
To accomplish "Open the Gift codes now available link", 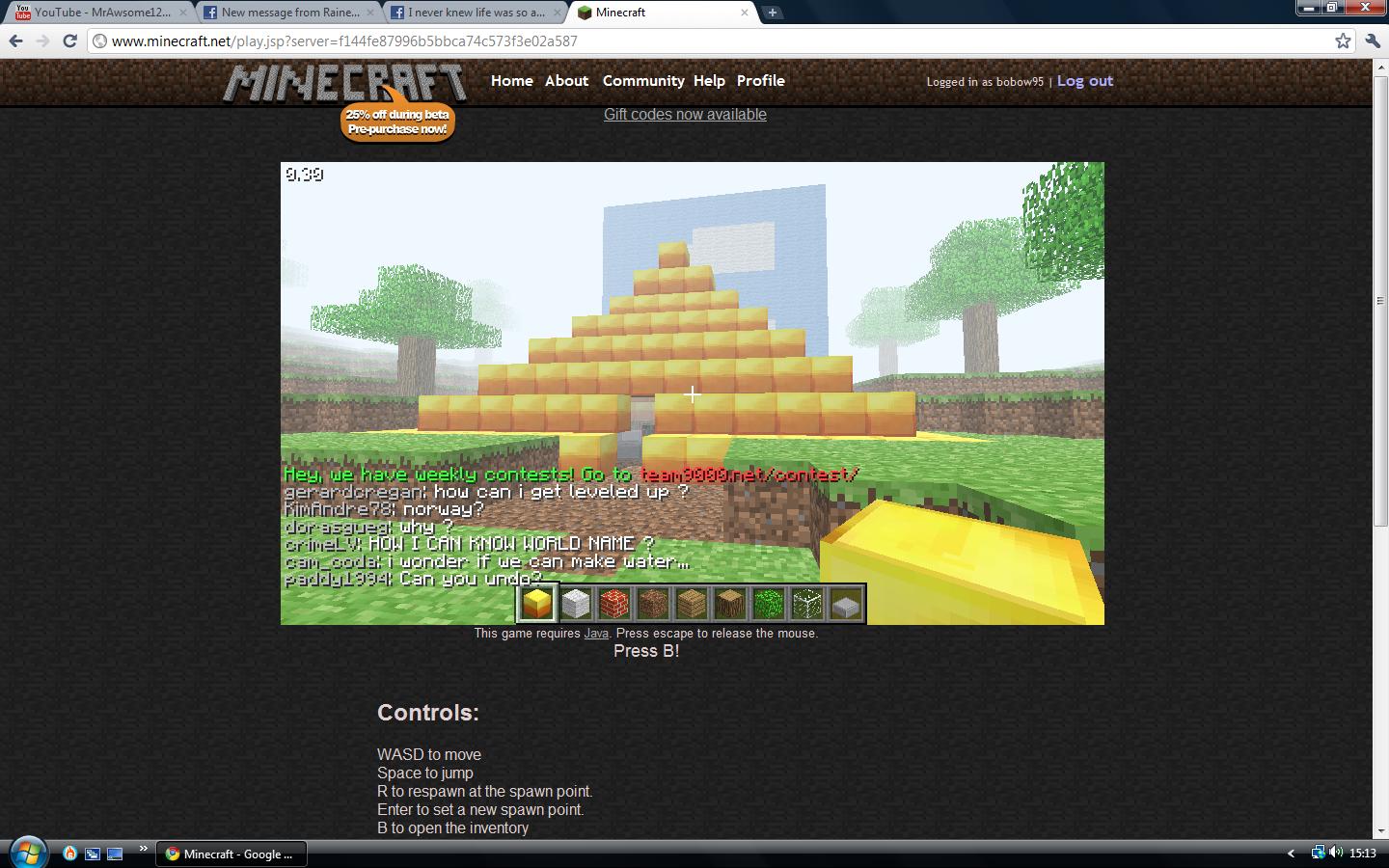I will click(685, 114).
